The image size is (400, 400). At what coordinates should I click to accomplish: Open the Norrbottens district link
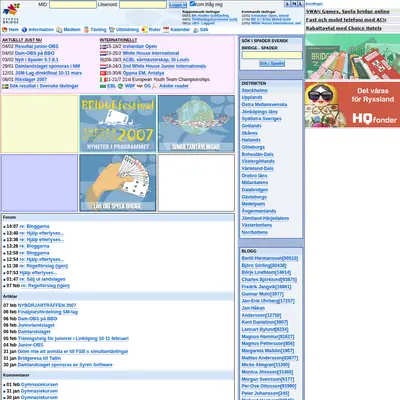[255, 232]
